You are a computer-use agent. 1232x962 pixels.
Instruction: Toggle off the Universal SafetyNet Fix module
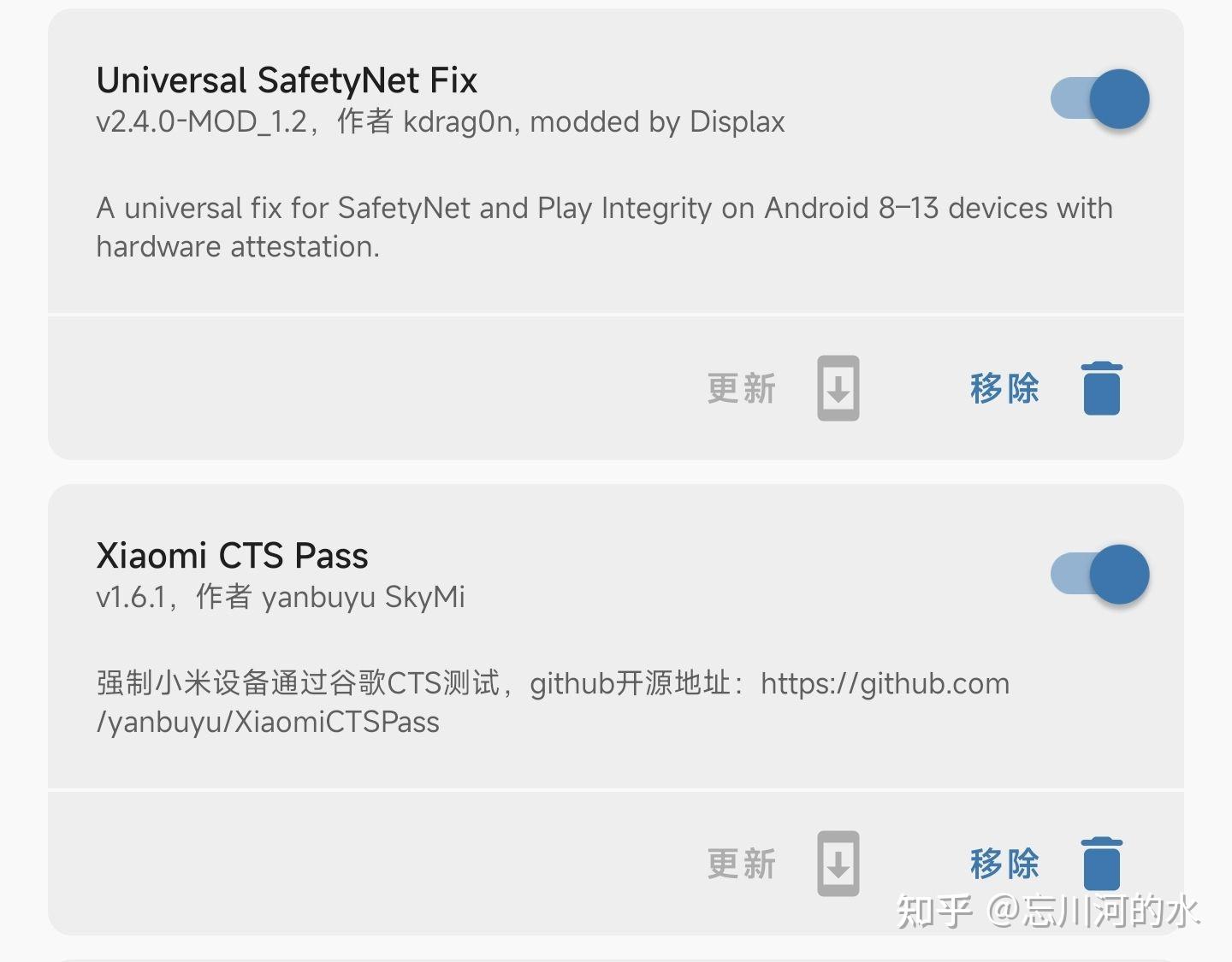coord(1099,99)
